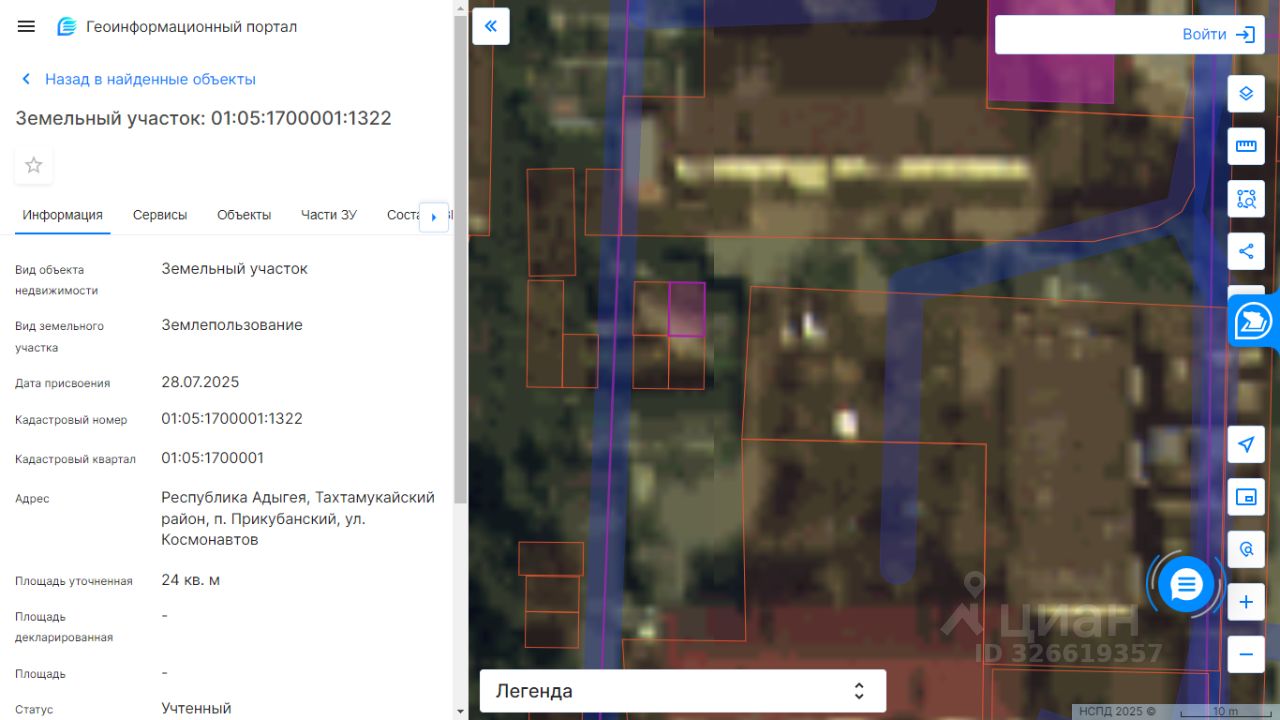The width and height of the screenshot is (1280, 720).
Task: Toggle the overview mini-map window
Action: (x=1246, y=497)
